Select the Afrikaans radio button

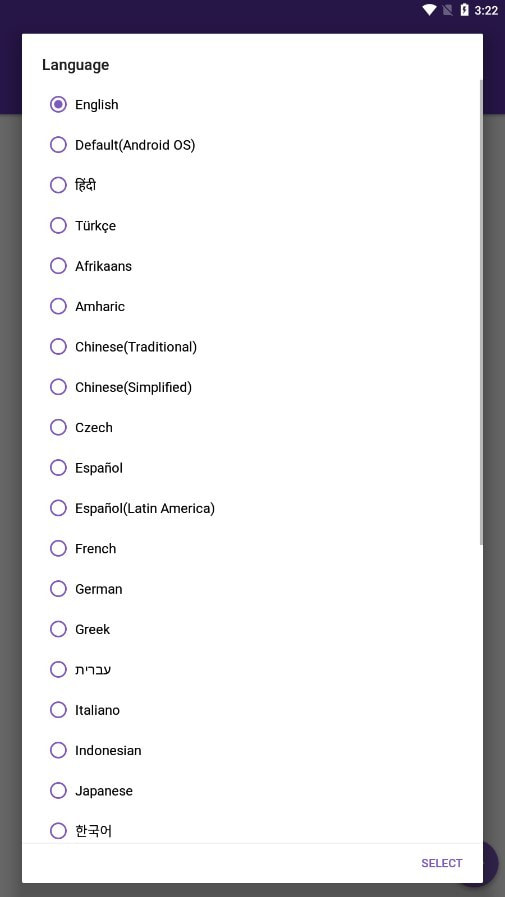pyautogui.click(x=58, y=266)
